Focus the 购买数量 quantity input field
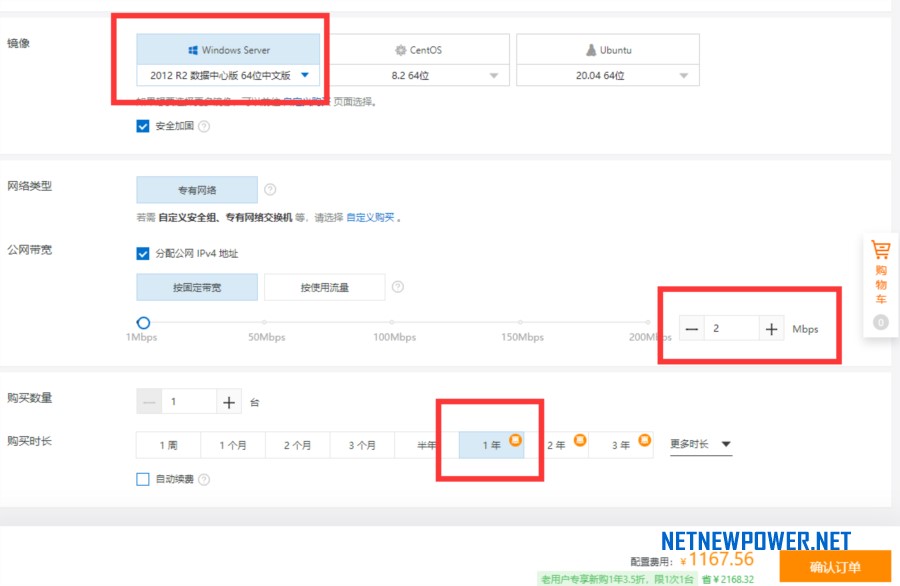Viewport: 900px width, 586px height. pyautogui.click(x=189, y=402)
